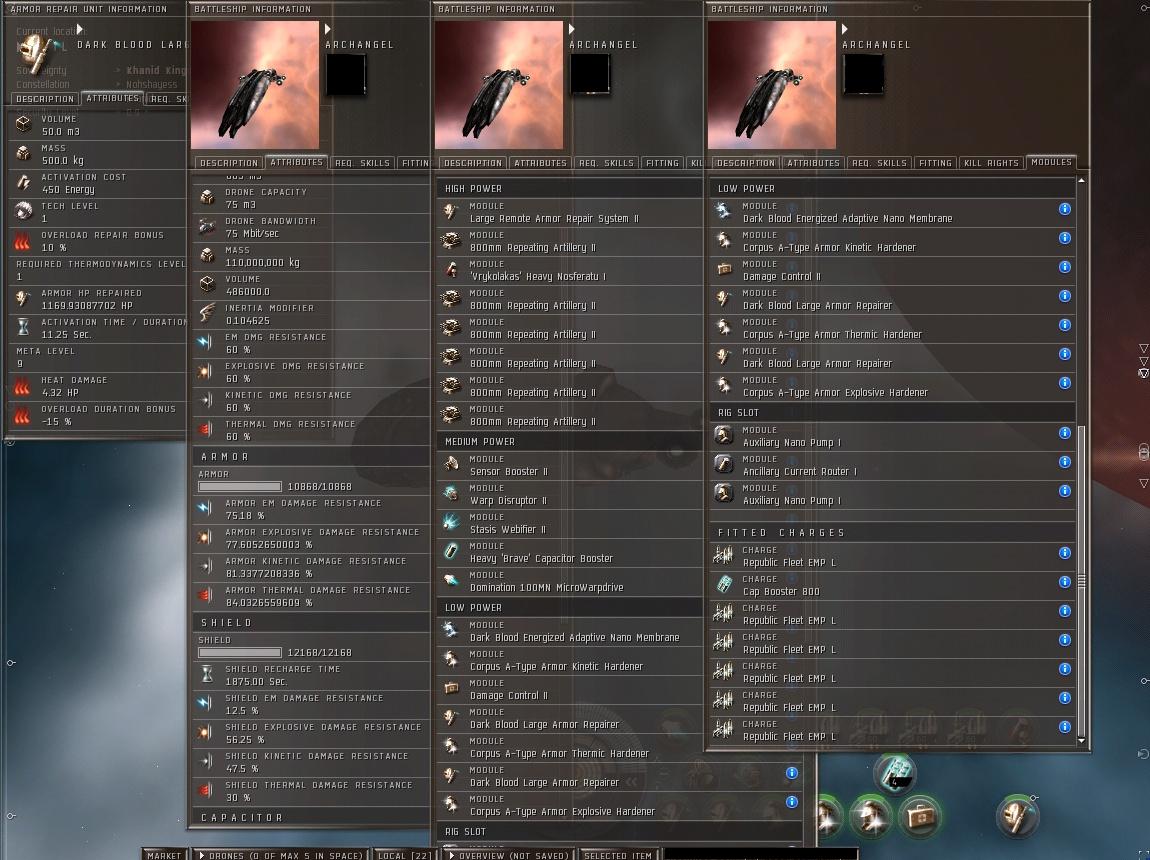Open the Kill Rights tab
The image size is (1150, 860).
(x=991, y=163)
